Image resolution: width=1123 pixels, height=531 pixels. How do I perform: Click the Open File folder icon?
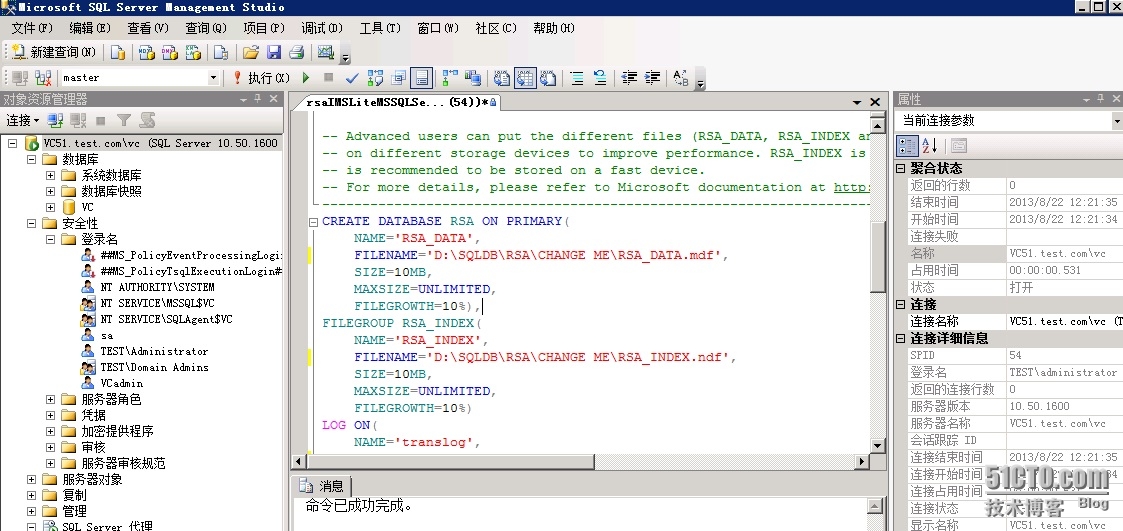pos(250,52)
